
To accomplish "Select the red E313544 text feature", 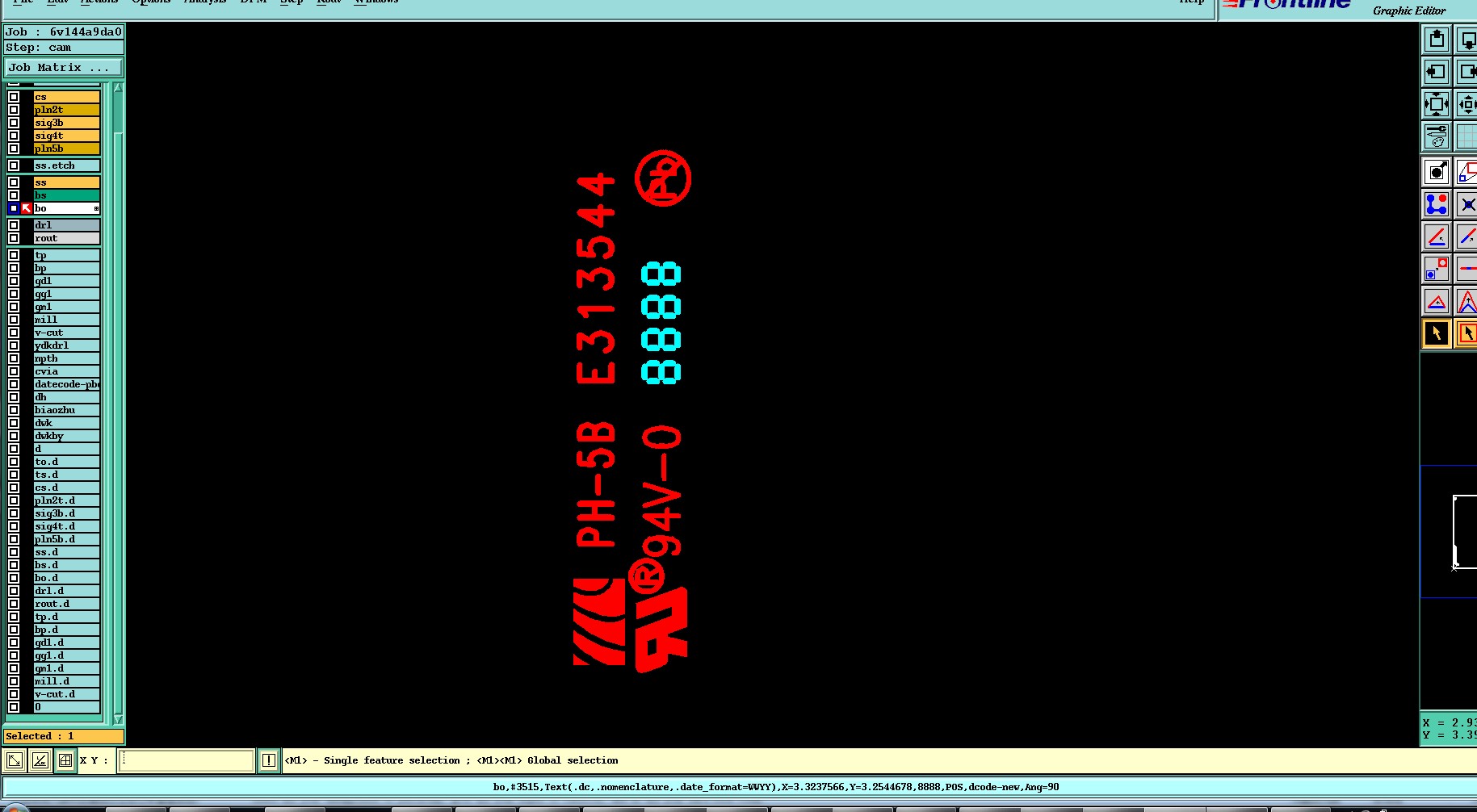I will [x=596, y=278].
